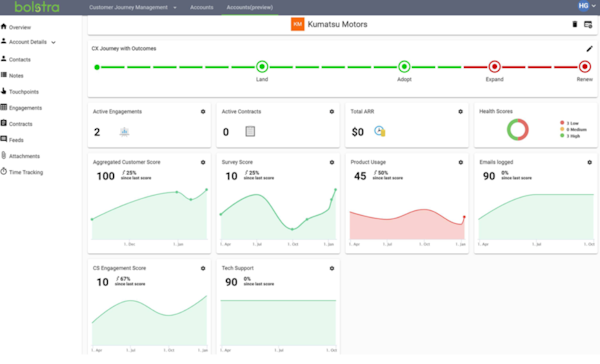Click the Total ARR clock icon
The width and height of the screenshot is (600, 364).
click(379, 131)
